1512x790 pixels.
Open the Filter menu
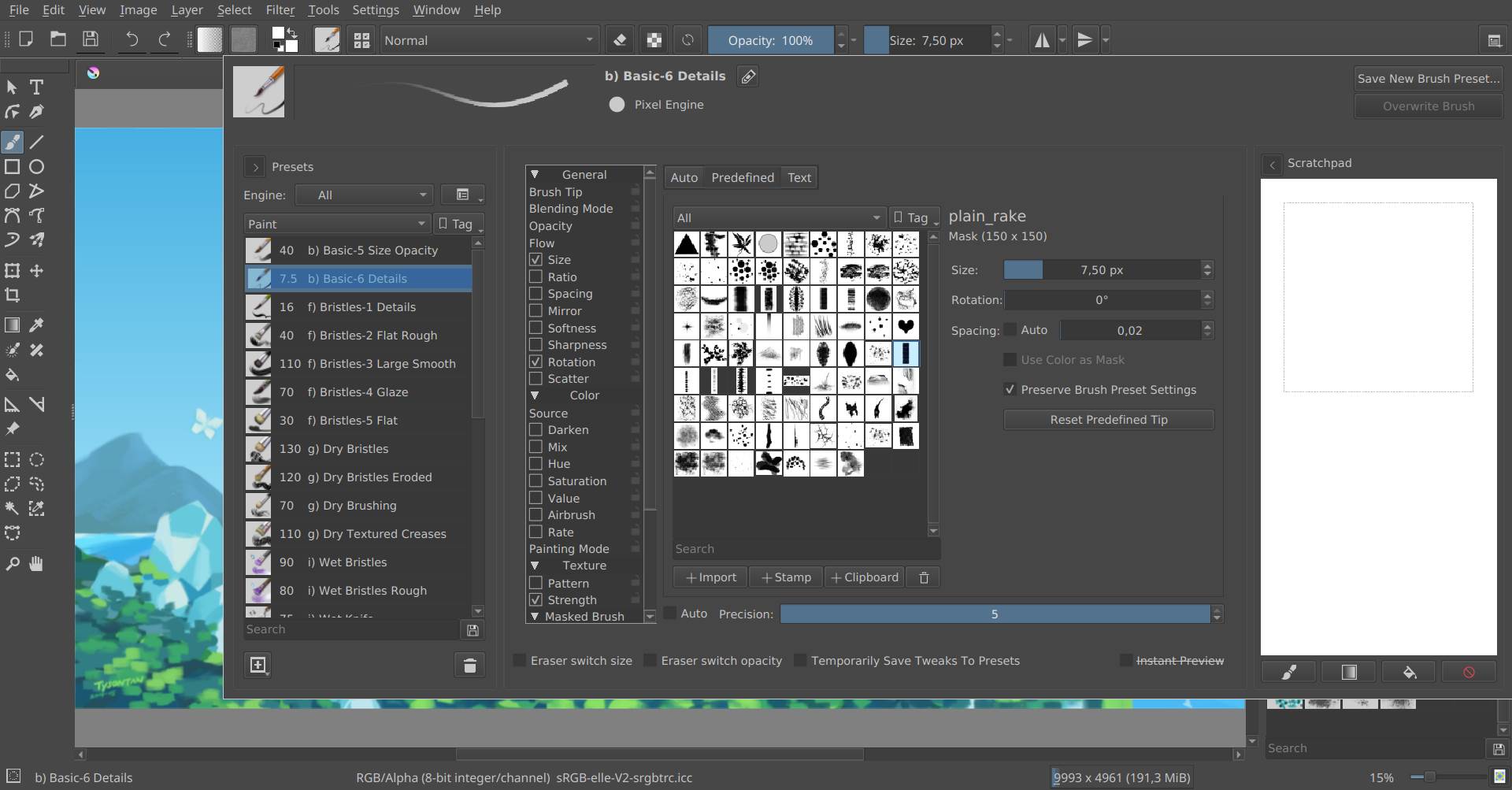click(x=280, y=9)
